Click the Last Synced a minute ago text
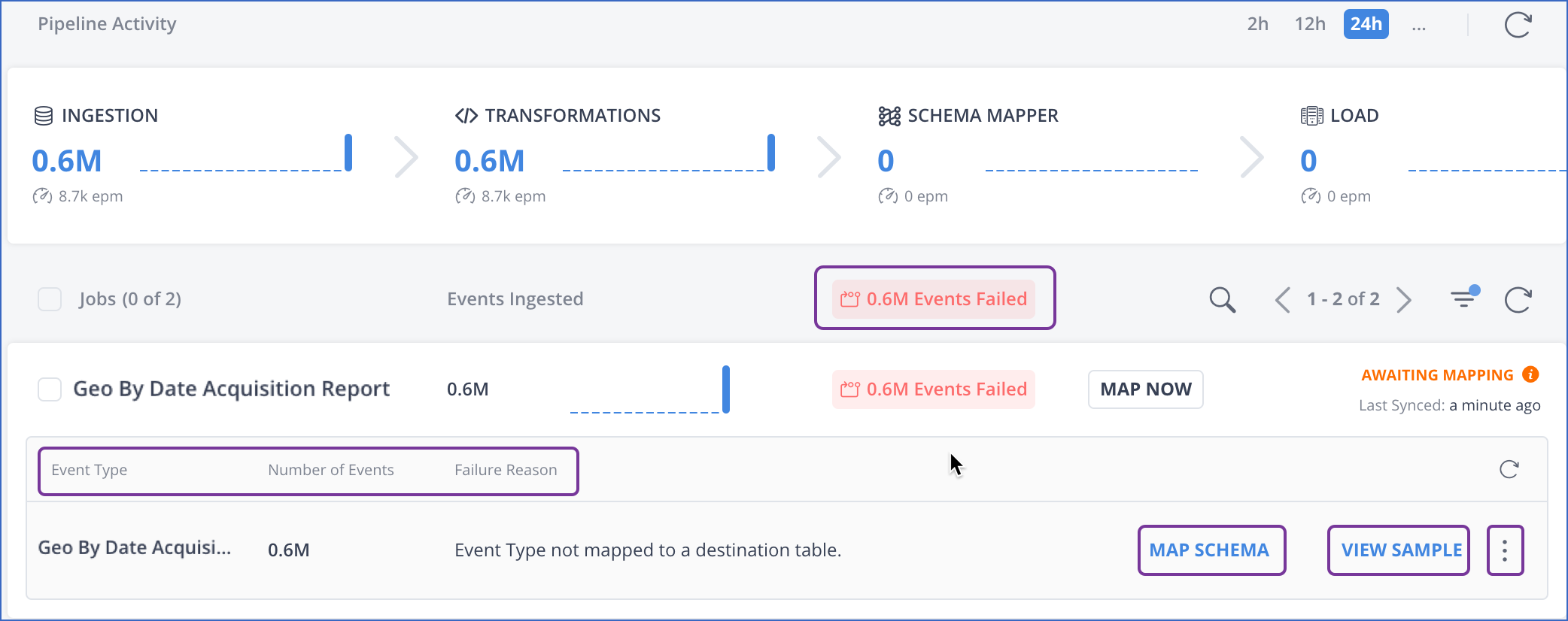This screenshot has height=621, width=1568. pos(1449,406)
